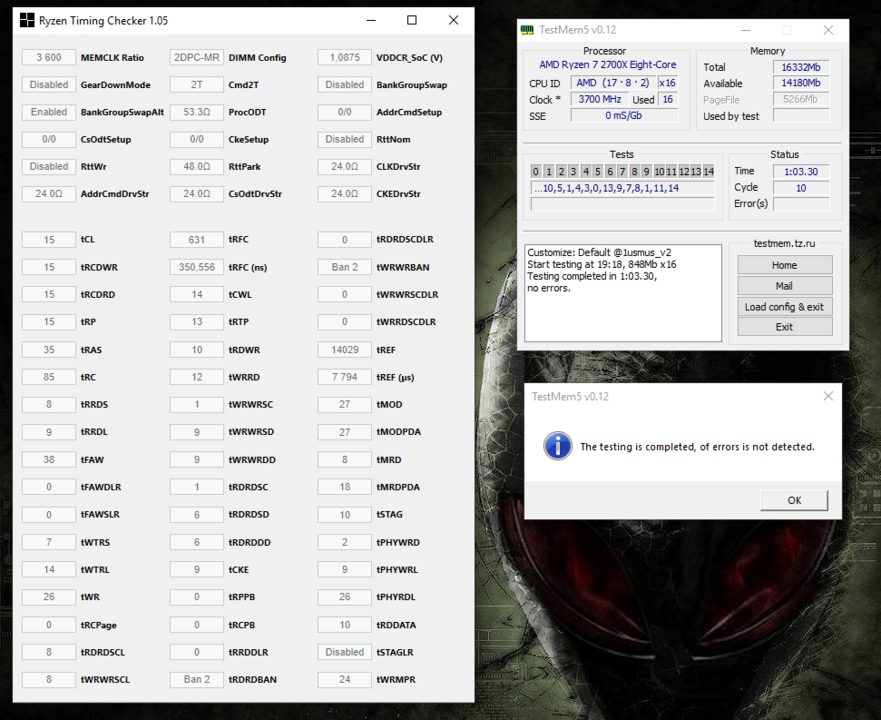This screenshot has width=881, height=720.
Task: Click the tWRWRBAN value Ban 2
Action: (344, 267)
